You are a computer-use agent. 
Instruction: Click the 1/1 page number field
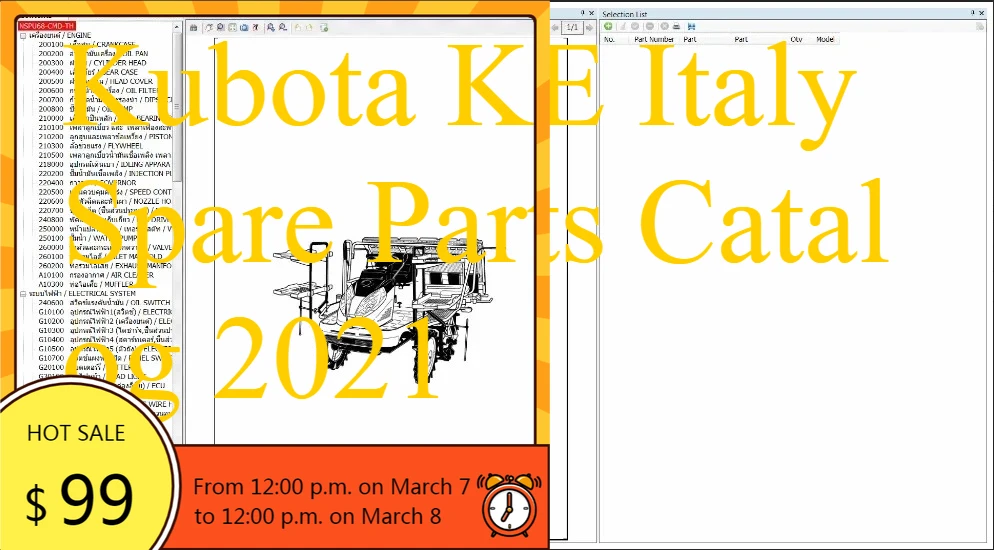(x=572, y=28)
